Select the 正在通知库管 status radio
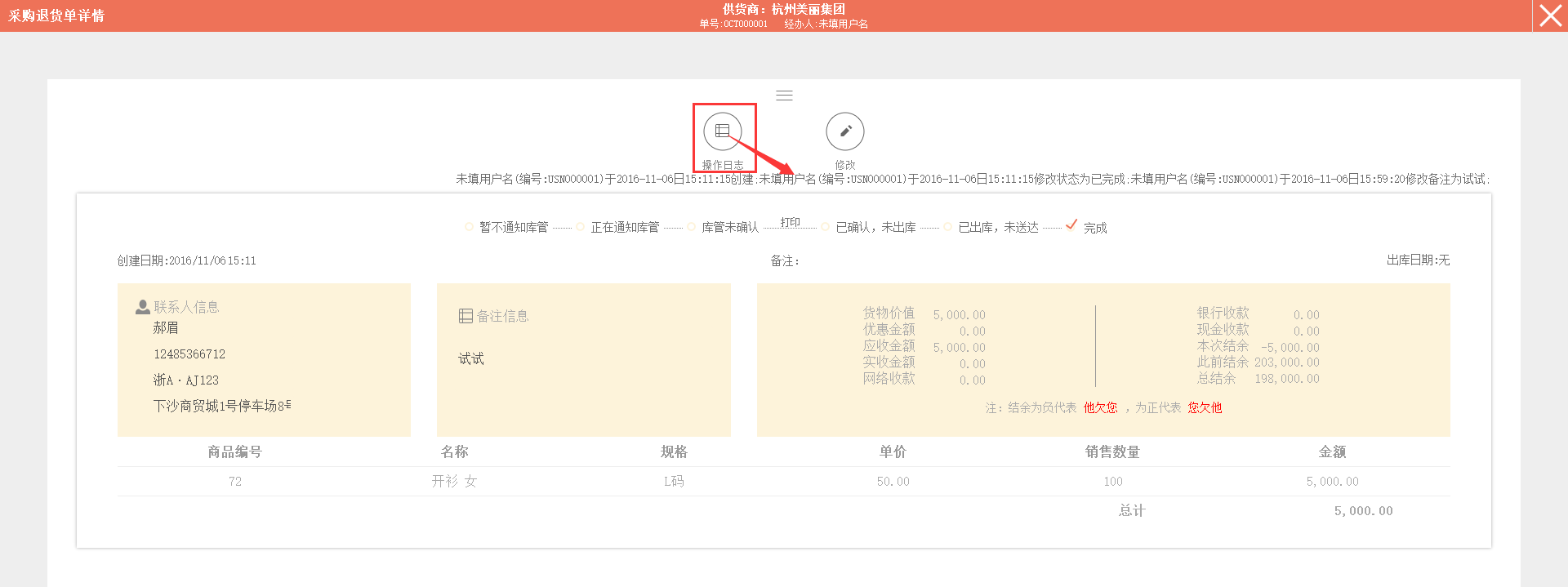The height and width of the screenshot is (587, 1568). pyautogui.click(x=580, y=227)
